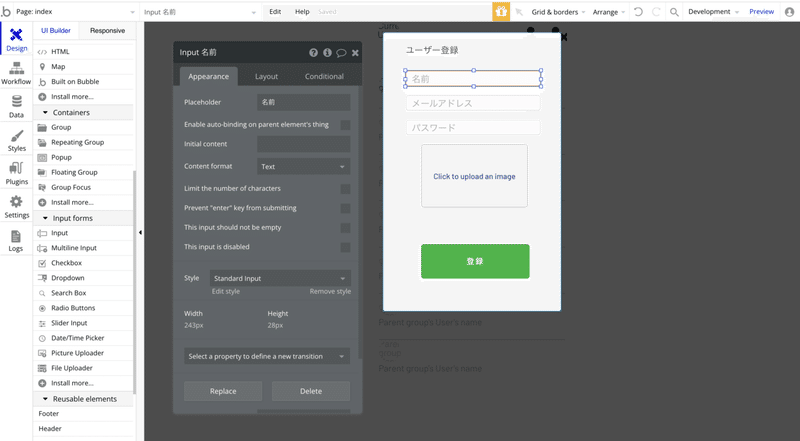
Task: Click the Edit style link
Action: tap(226, 291)
